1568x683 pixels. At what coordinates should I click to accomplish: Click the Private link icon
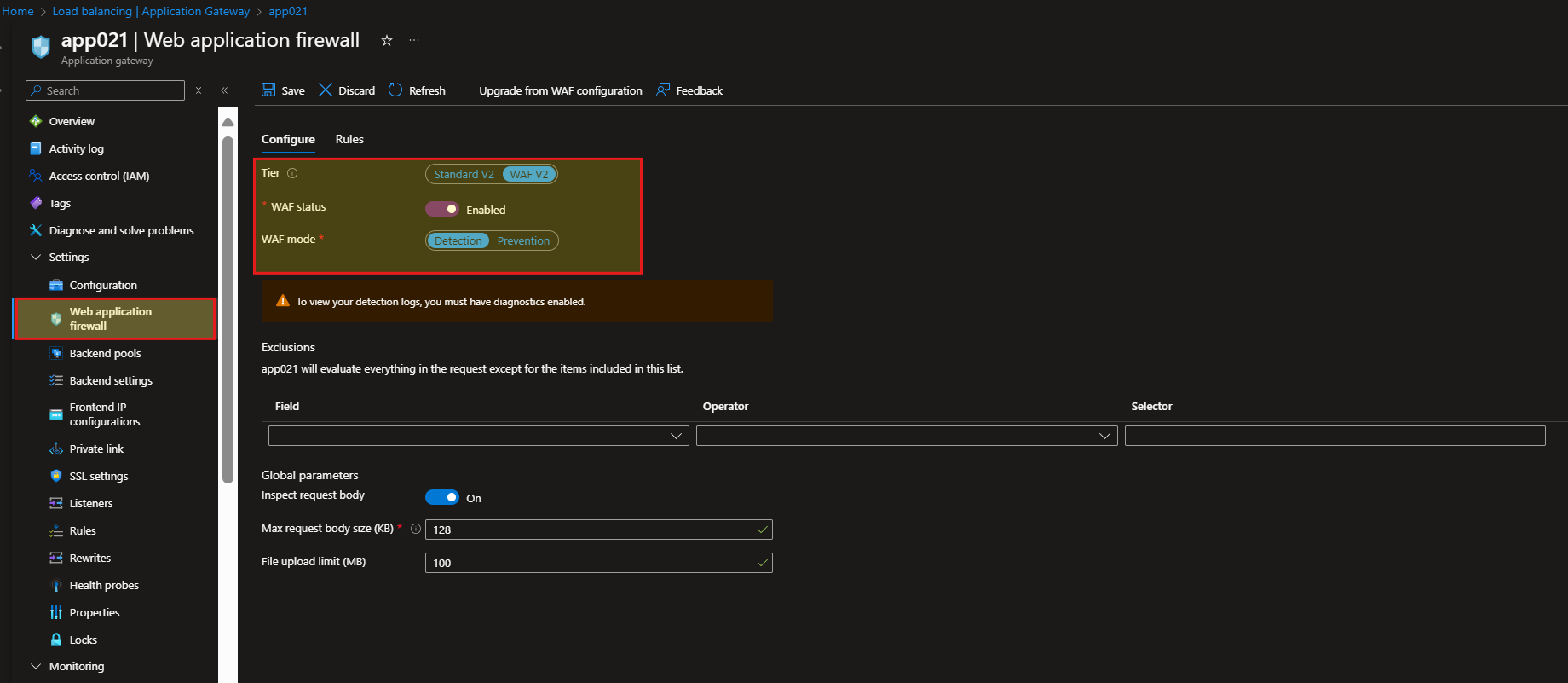click(x=56, y=449)
